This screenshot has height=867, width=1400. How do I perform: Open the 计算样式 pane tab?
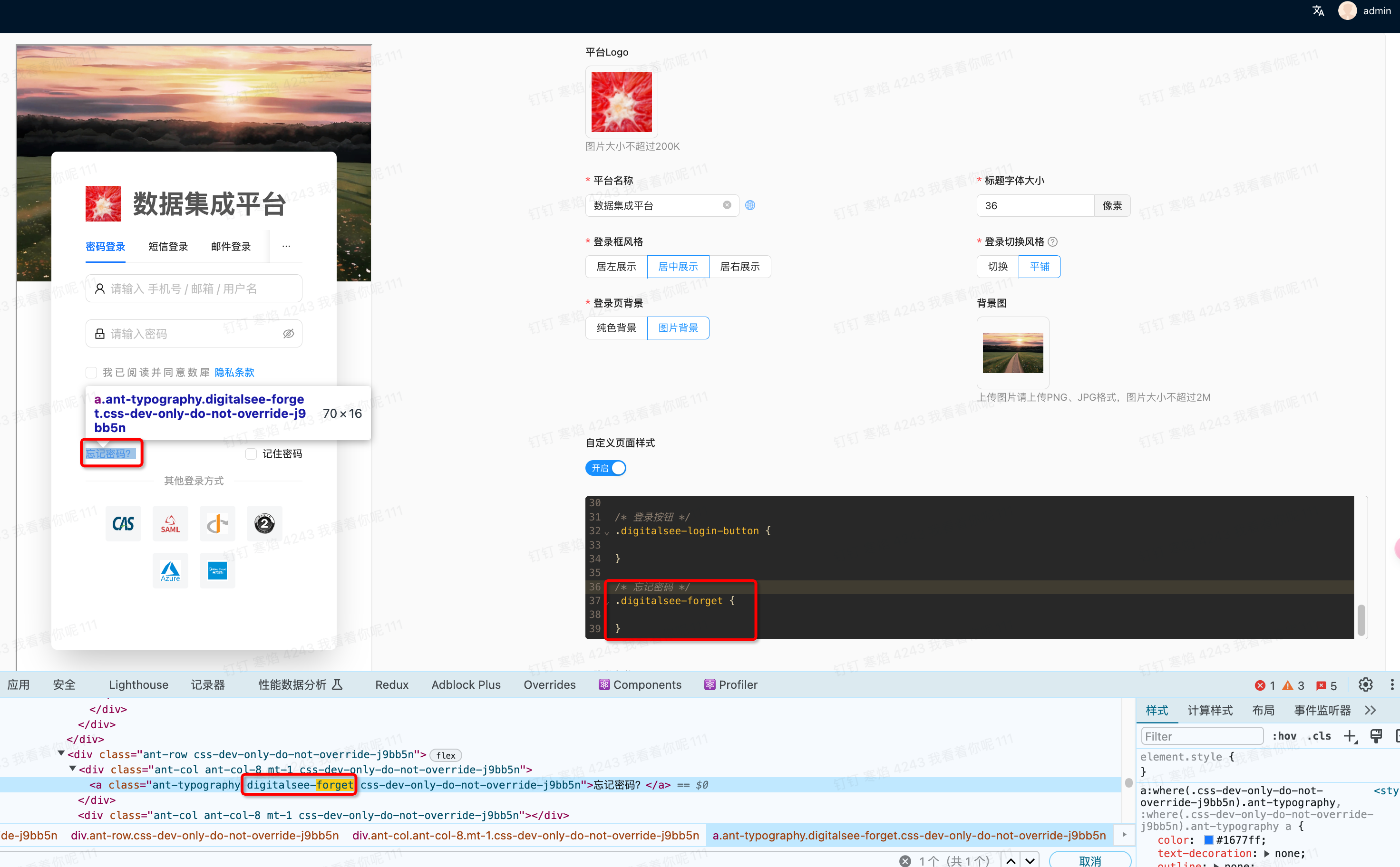(1210, 711)
